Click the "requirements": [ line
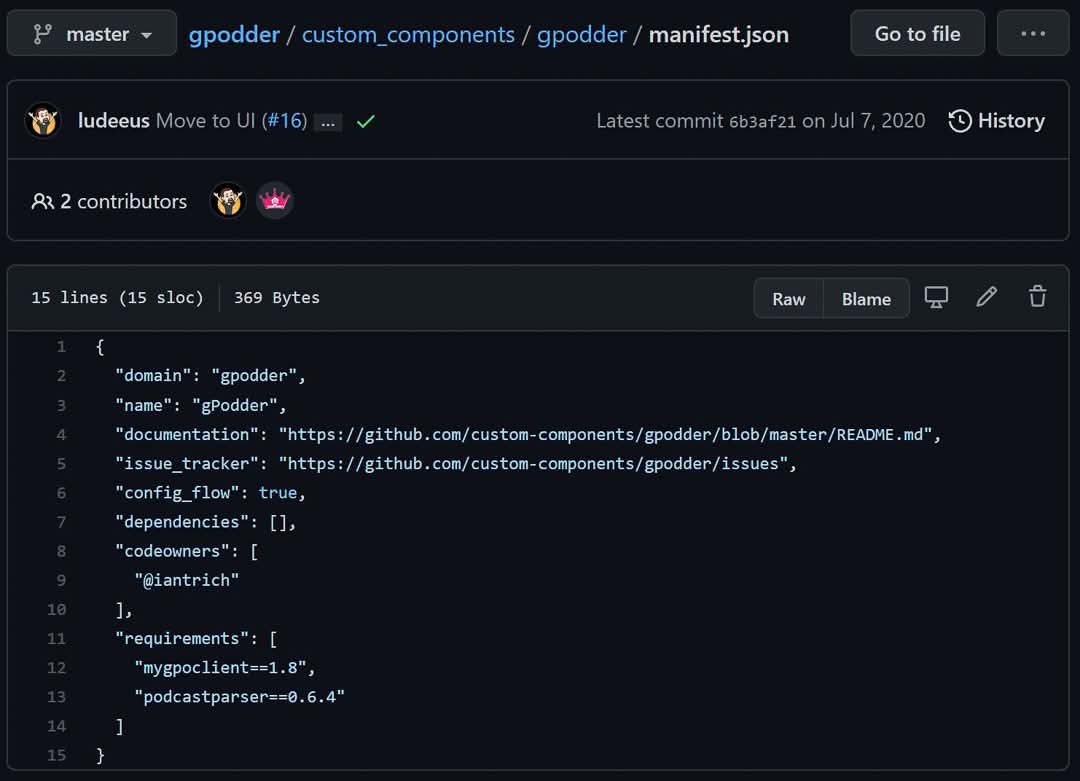The width and height of the screenshot is (1080, 781). tap(196, 639)
